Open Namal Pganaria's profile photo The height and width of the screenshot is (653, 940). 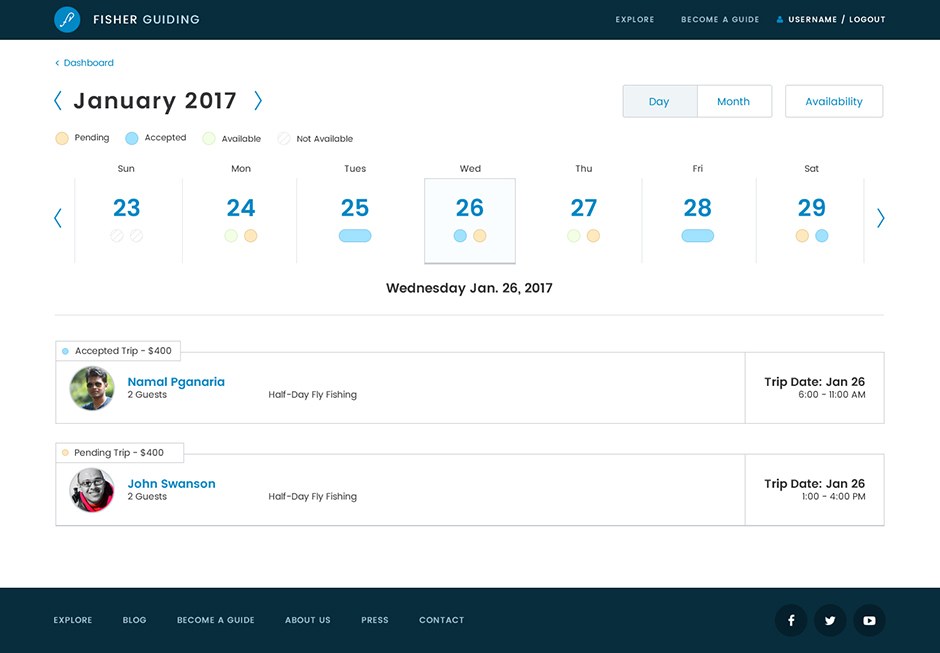pos(92,388)
